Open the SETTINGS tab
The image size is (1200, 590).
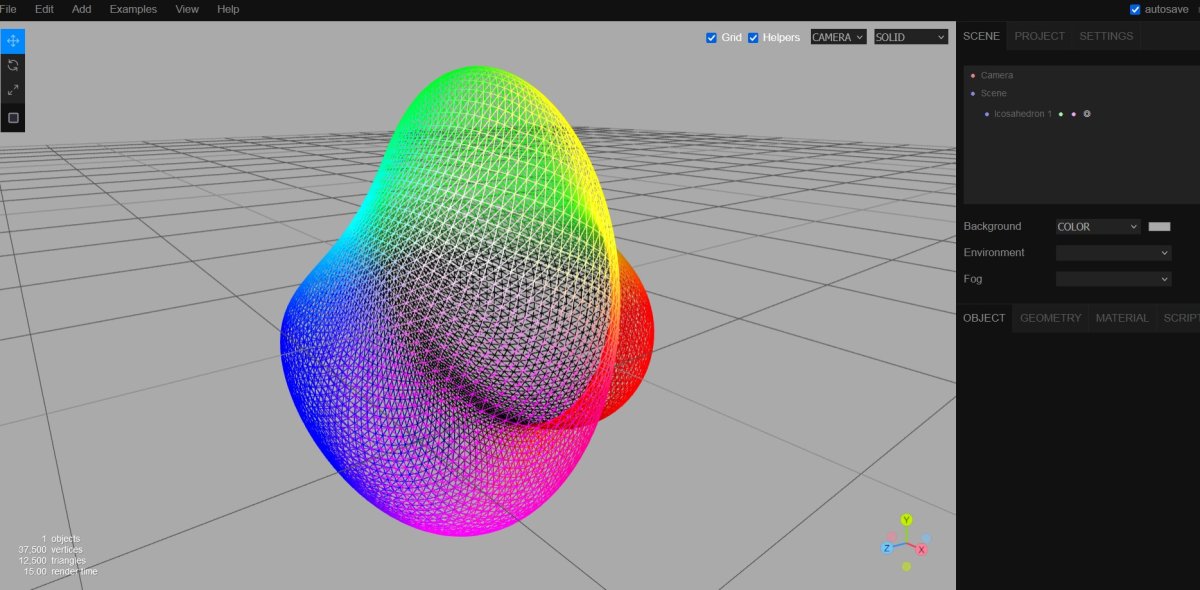(x=1106, y=36)
